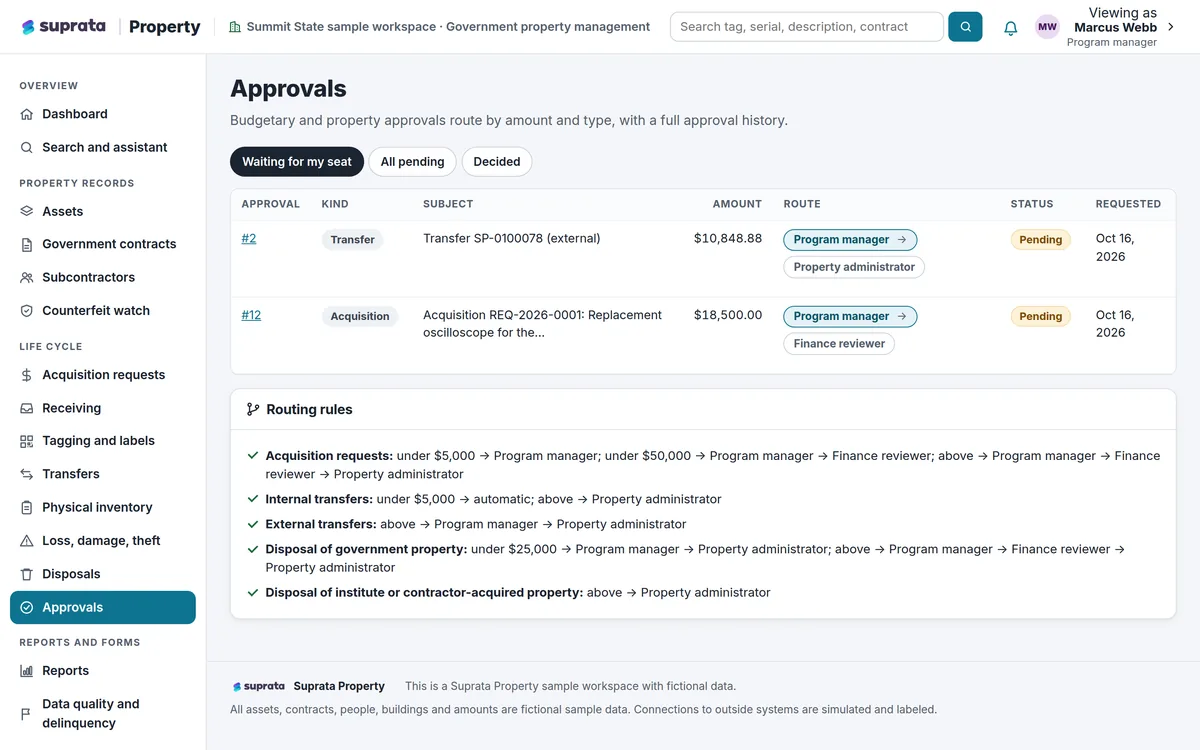Open Subcontractors from the sidebar

tap(103, 277)
